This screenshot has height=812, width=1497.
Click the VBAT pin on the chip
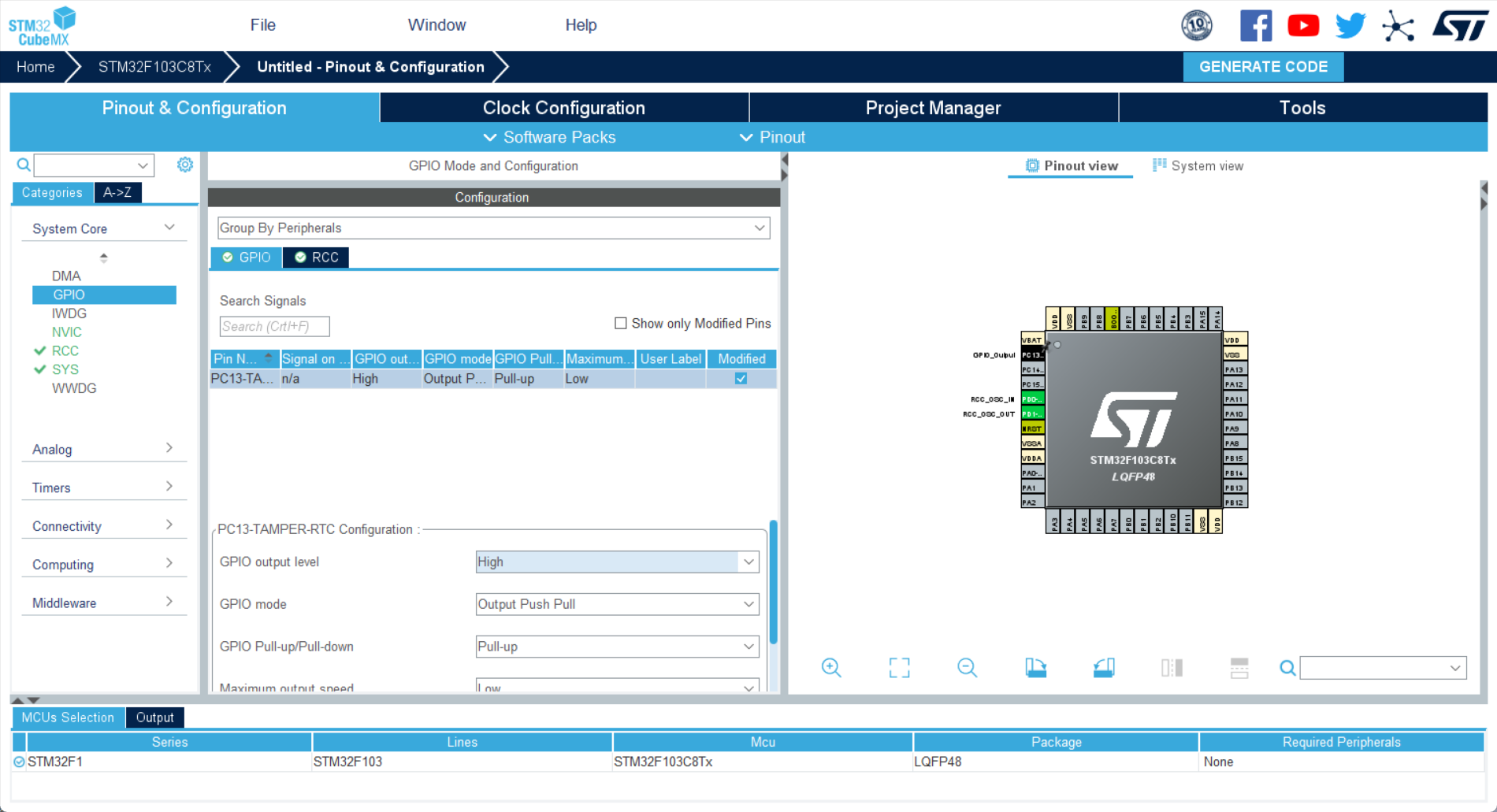coord(1033,340)
